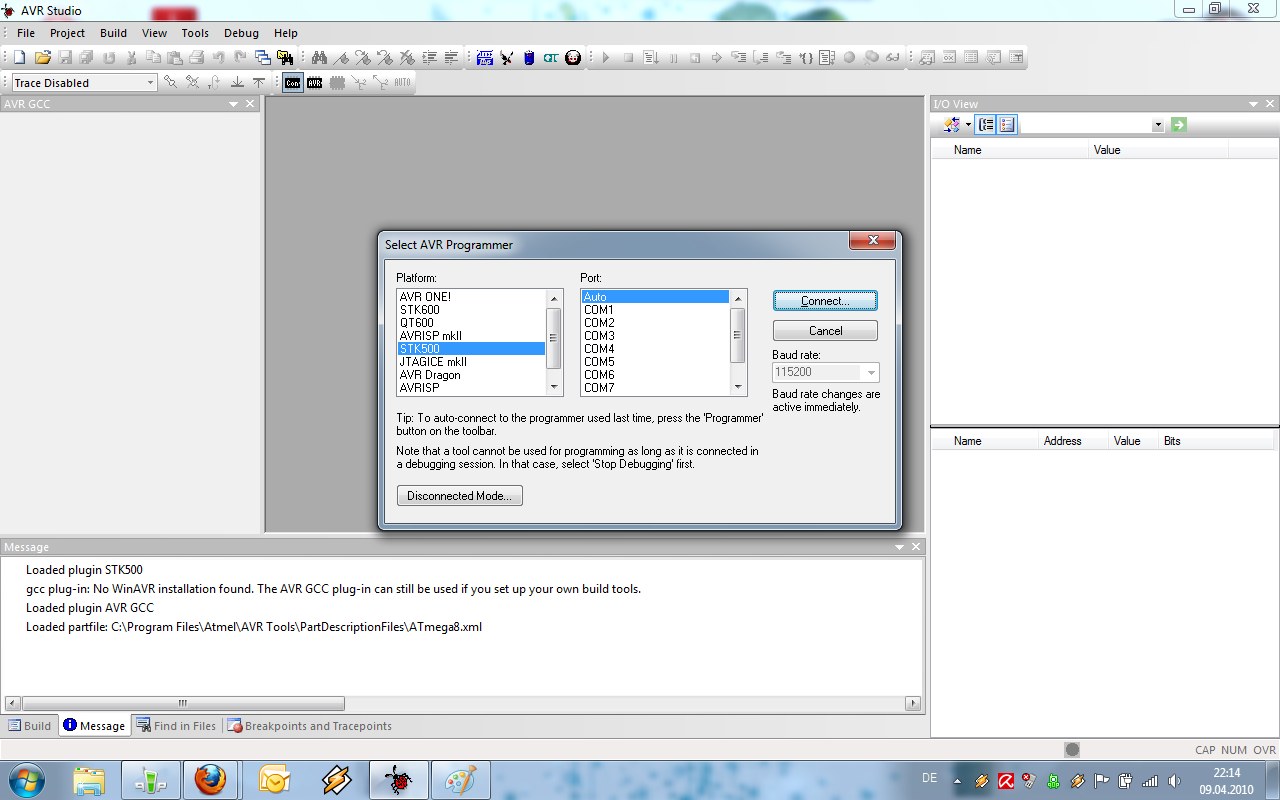Open the AVR GCC panel options arrow
Viewport: 1280px width, 800px height.
(233, 104)
